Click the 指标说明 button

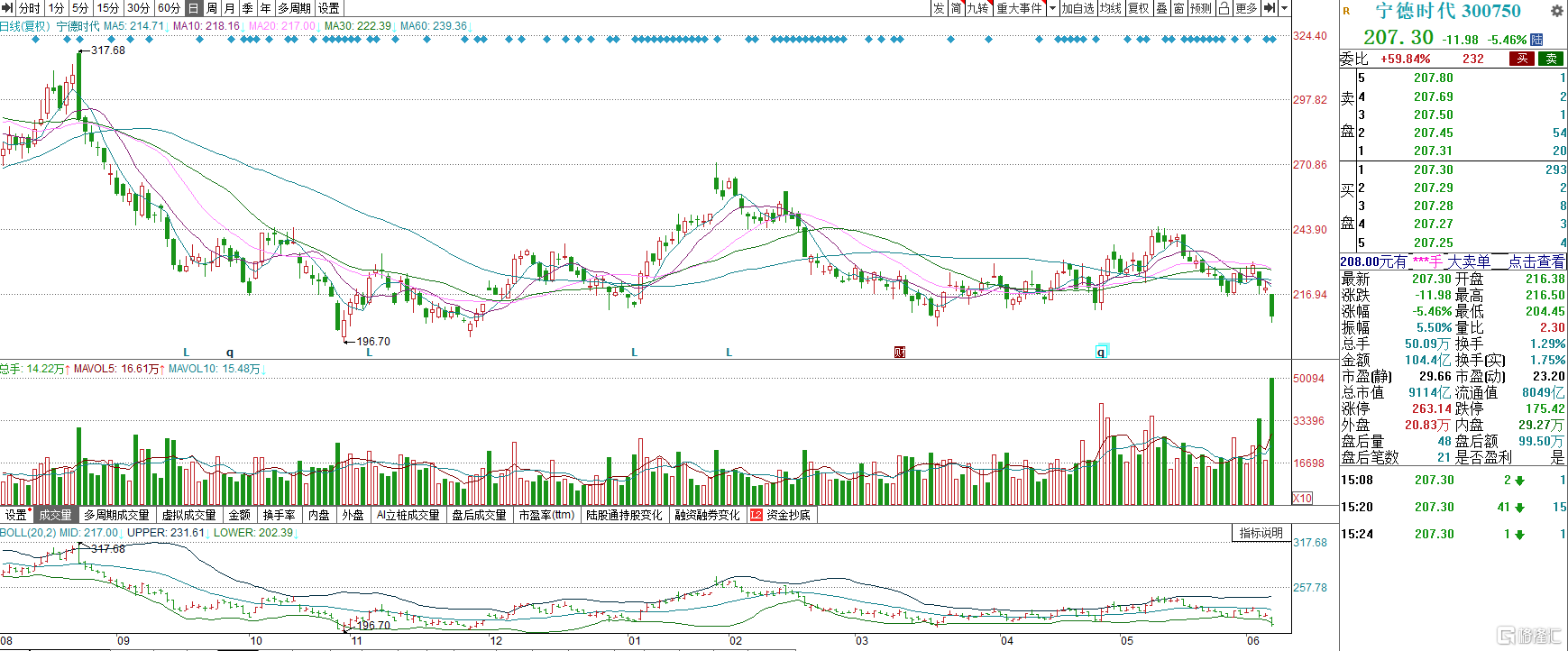1261,533
